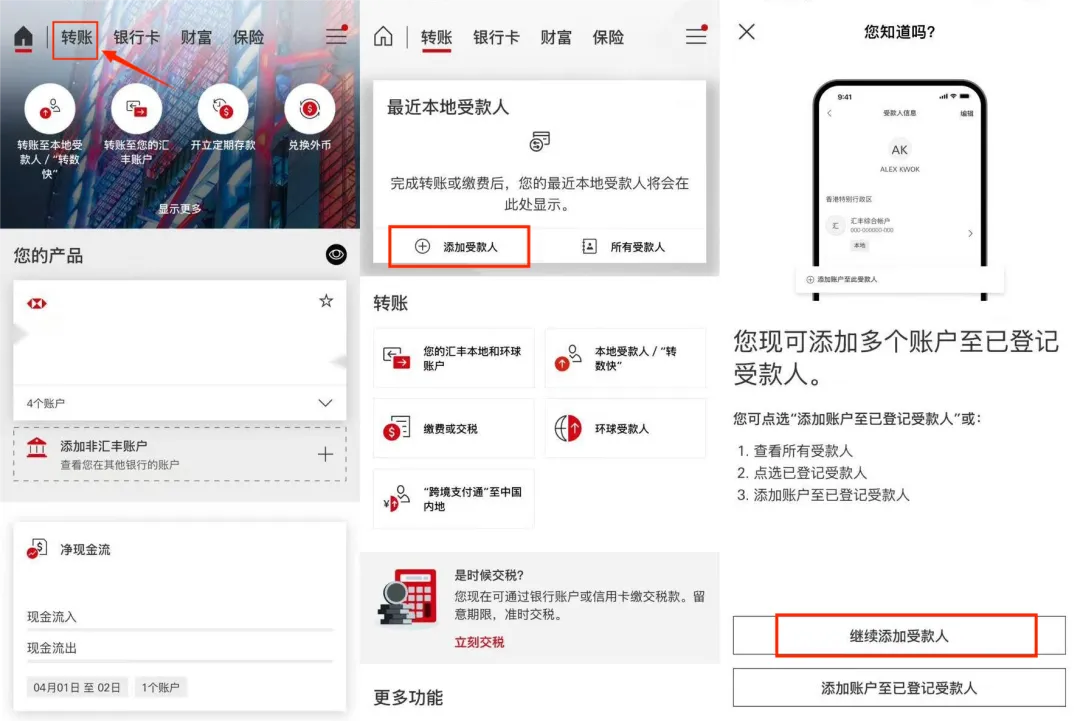Tap 所有受款人 button
This screenshot has height=721, width=1080.
click(x=623, y=247)
